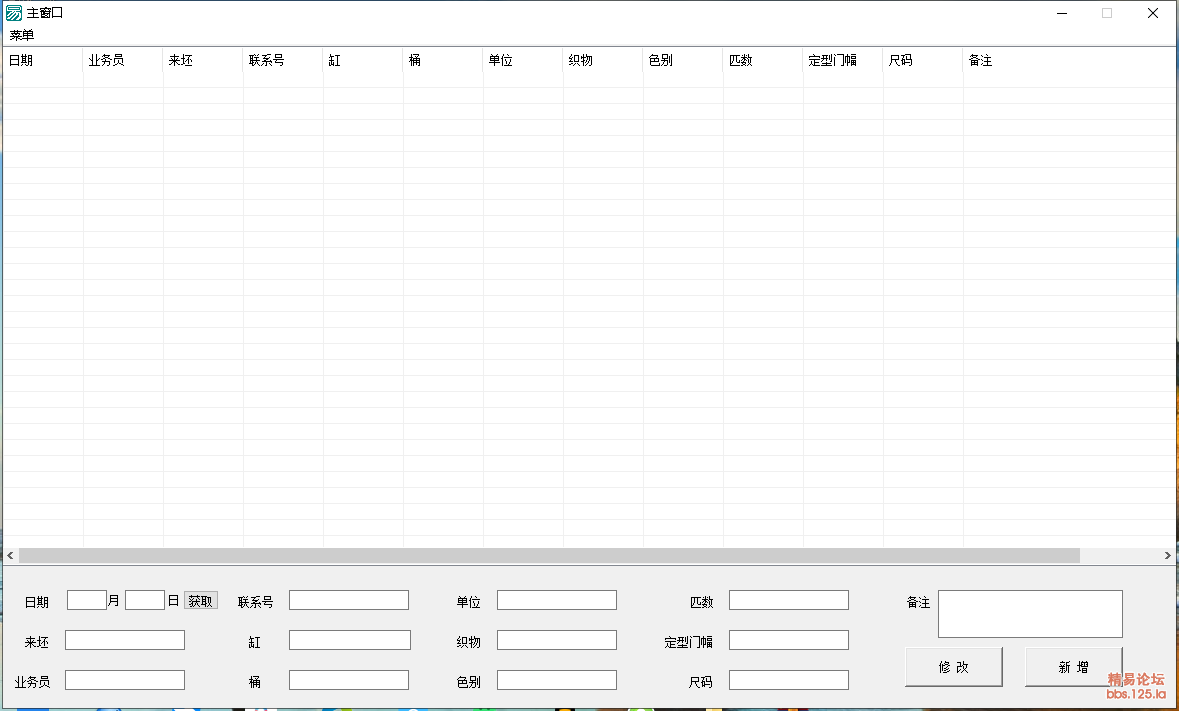Click the 来坯 text field
The image size is (1179, 711).
click(125, 640)
